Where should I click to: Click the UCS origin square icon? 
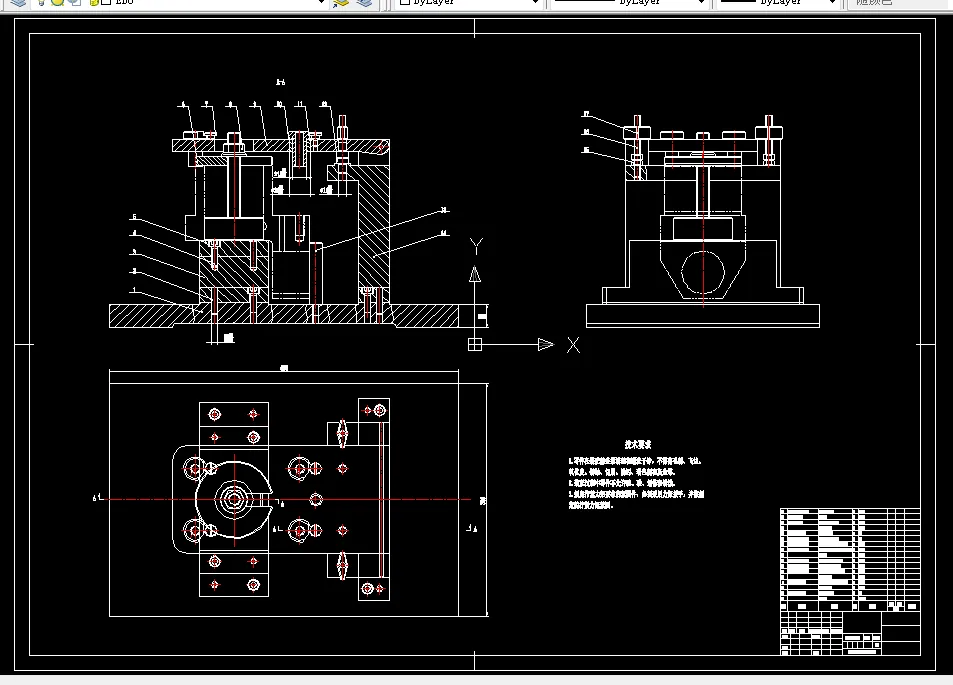[x=475, y=345]
